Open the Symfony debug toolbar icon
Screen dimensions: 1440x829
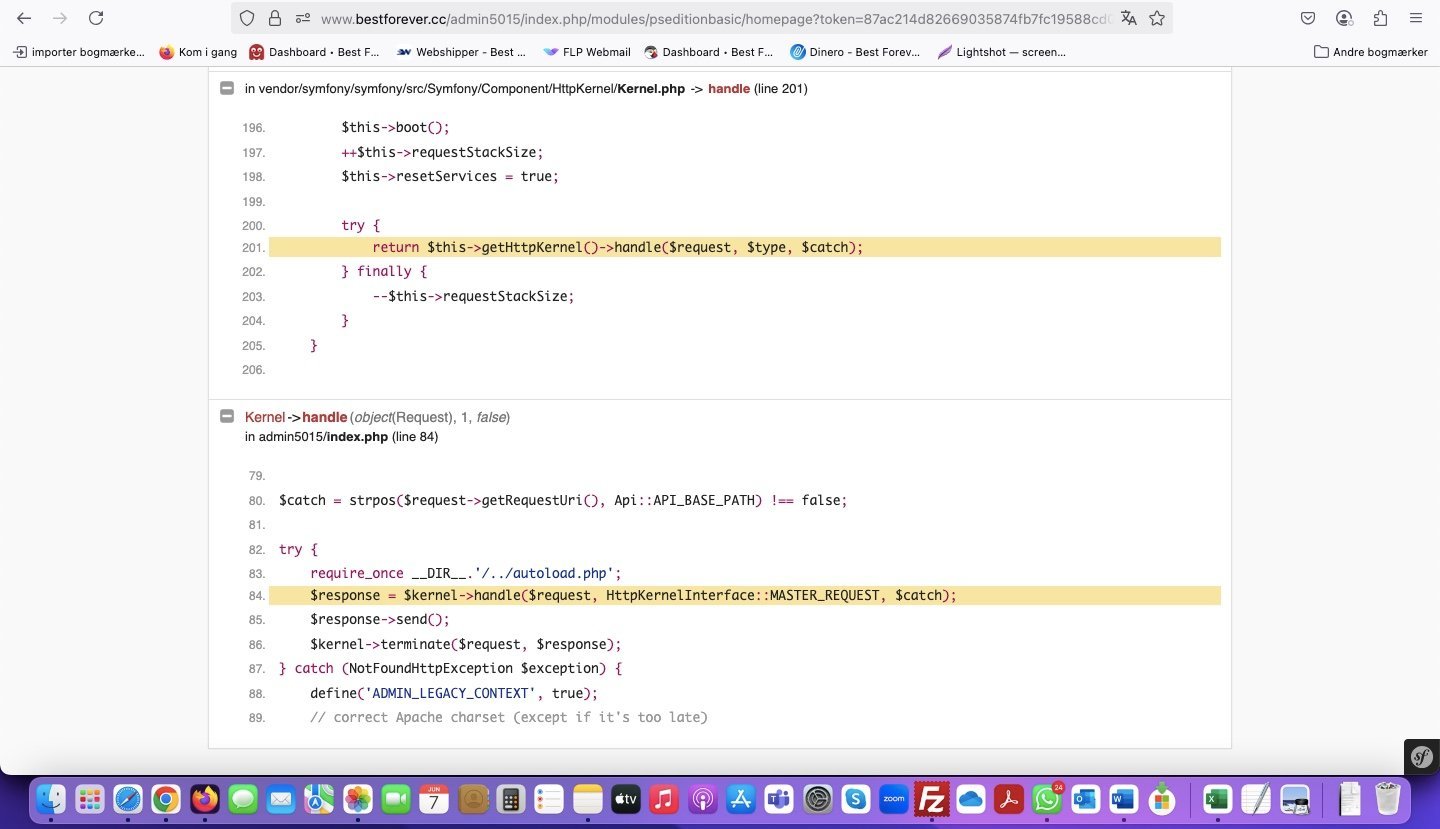coord(1422,756)
